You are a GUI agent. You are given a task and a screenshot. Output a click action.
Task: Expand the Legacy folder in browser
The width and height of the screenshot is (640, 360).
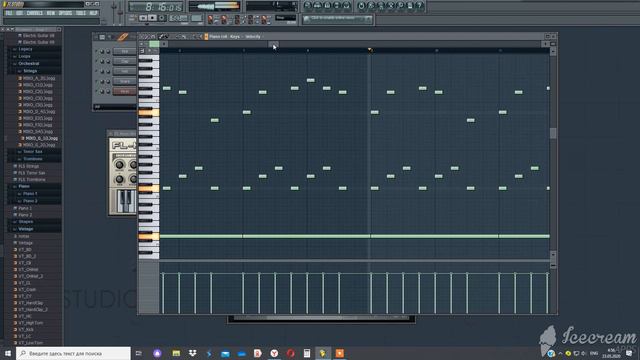[25, 49]
